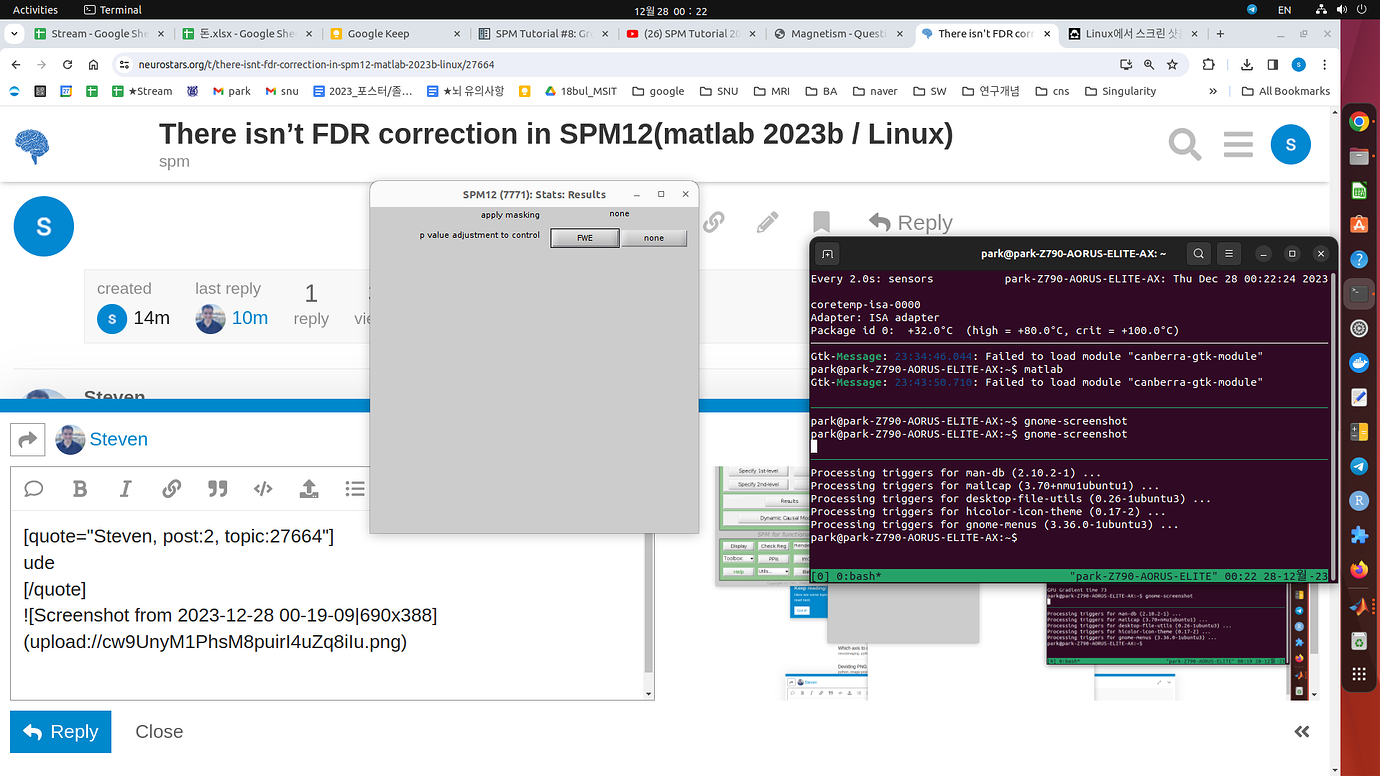Open Steven's profile link
Screen dimensions: 1380x776
119,439
